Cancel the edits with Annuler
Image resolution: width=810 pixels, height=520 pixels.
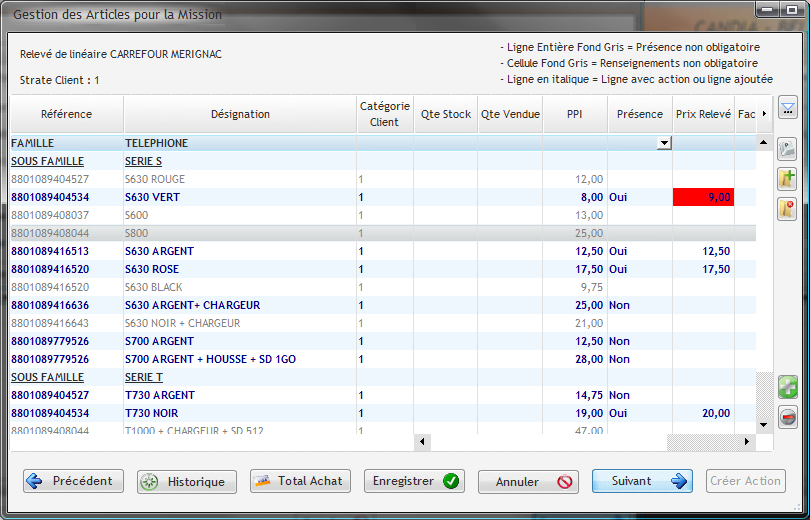(x=528, y=481)
